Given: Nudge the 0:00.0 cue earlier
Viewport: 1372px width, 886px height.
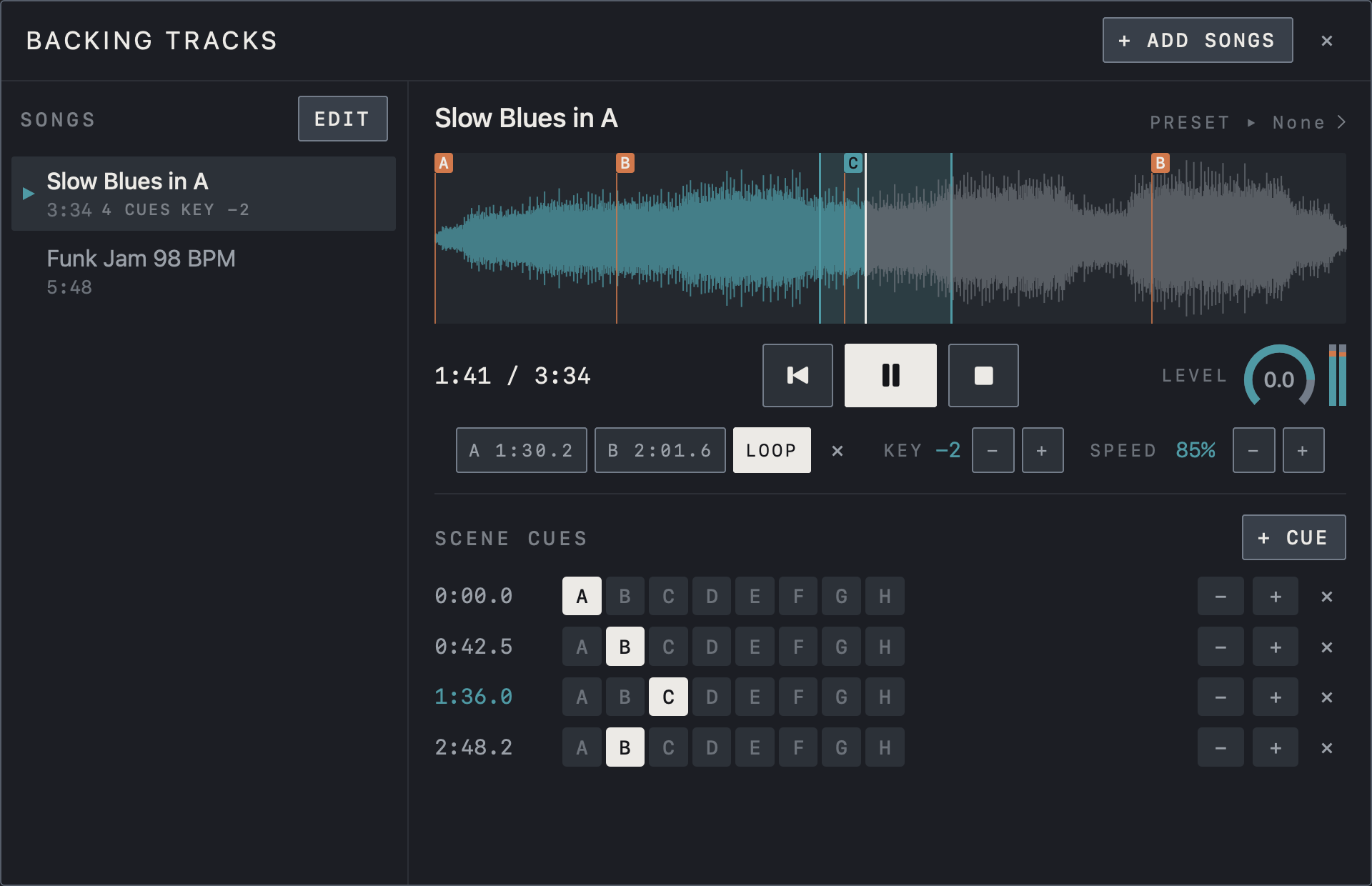Looking at the screenshot, I should pos(1221,596).
